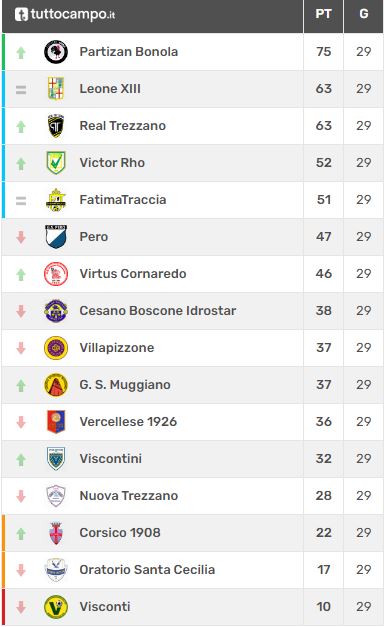
Task: Click the red down arrow beside Vercellese 1926
Action: point(21,421)
